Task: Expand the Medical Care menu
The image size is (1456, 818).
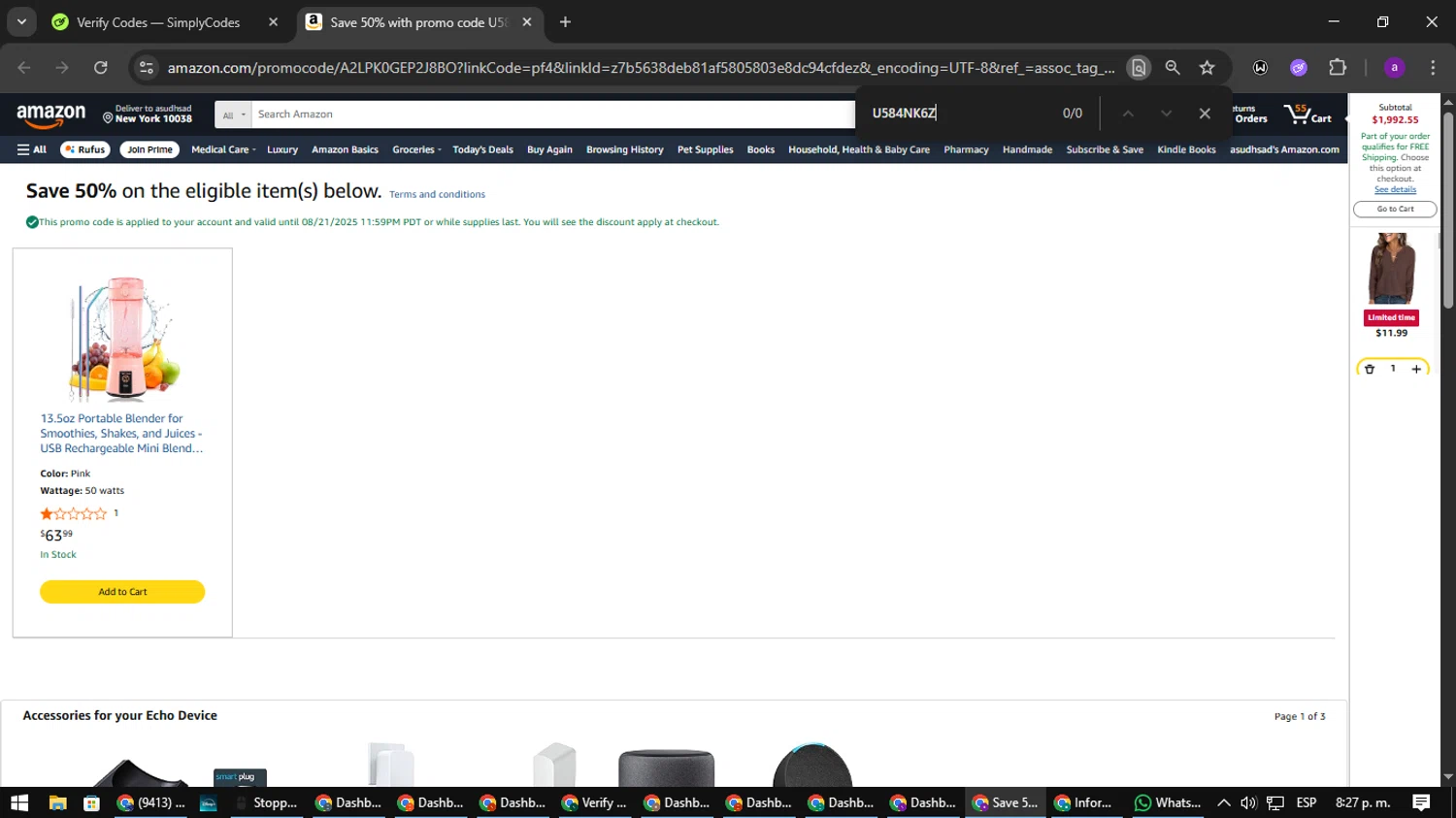Action: pyautogui.click(x=223, y=149)
